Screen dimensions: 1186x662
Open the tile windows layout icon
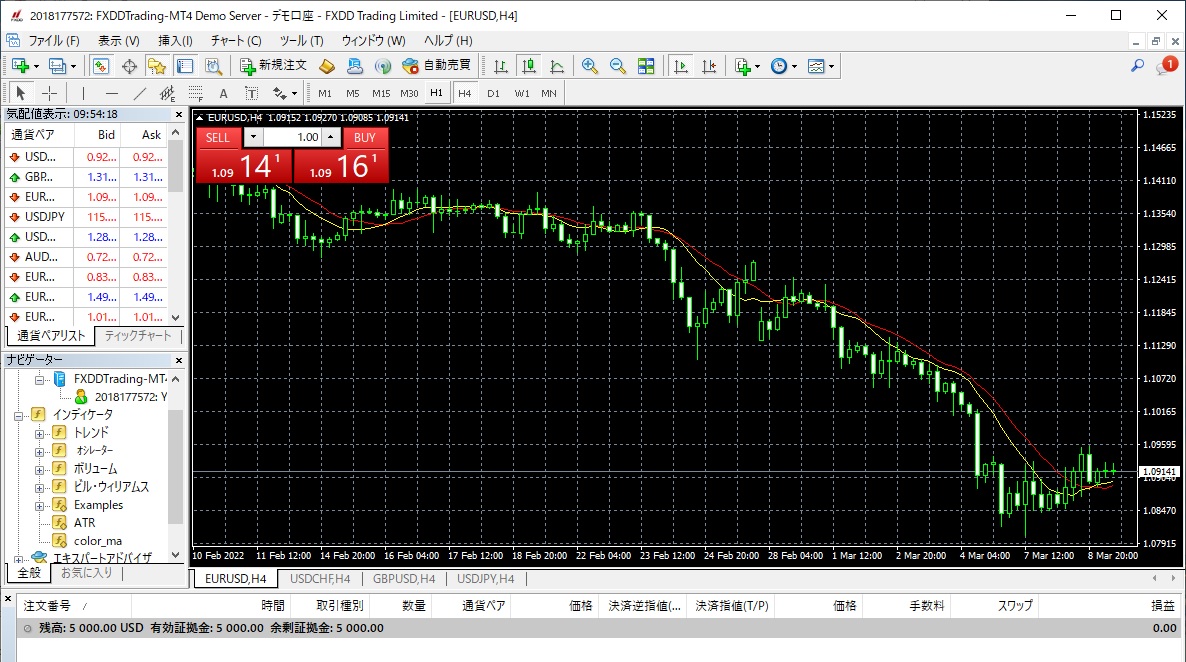(646, 66)
